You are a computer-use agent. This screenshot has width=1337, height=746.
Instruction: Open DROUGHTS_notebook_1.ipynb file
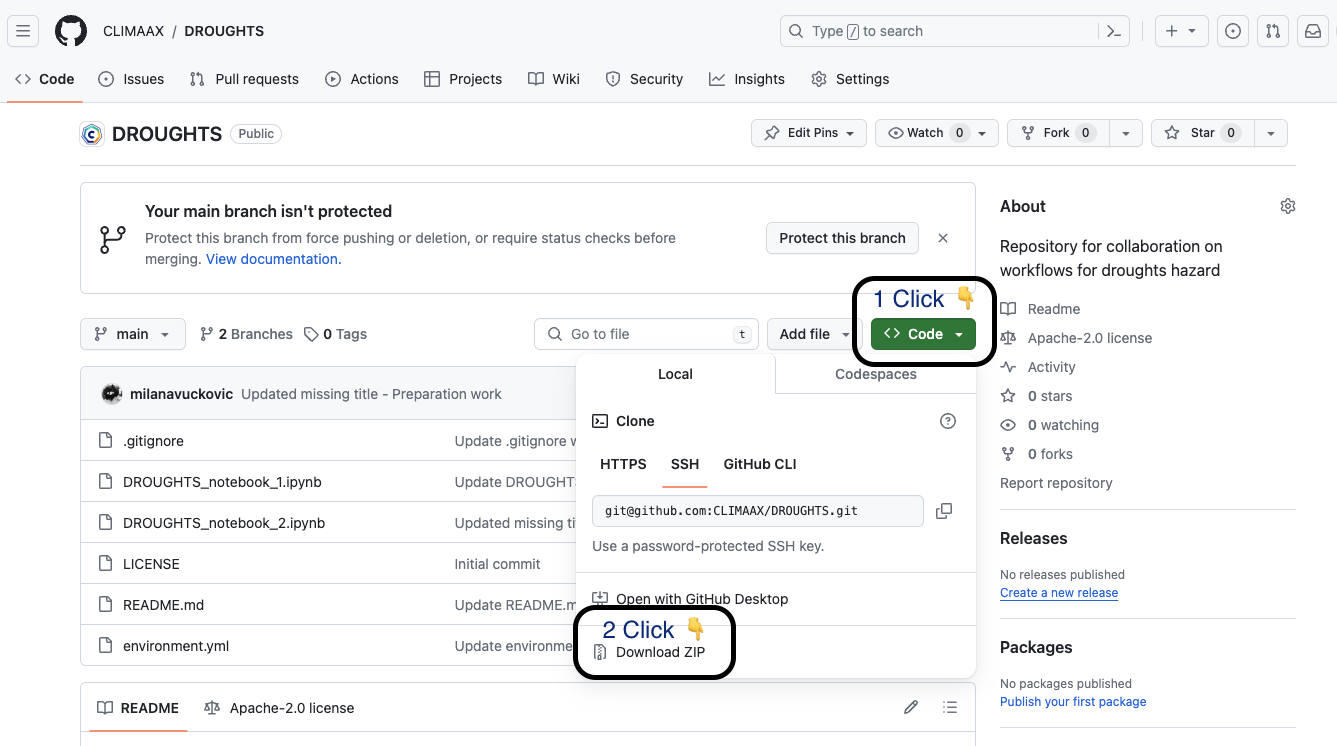pyautogui.click(x=222, y=482)
